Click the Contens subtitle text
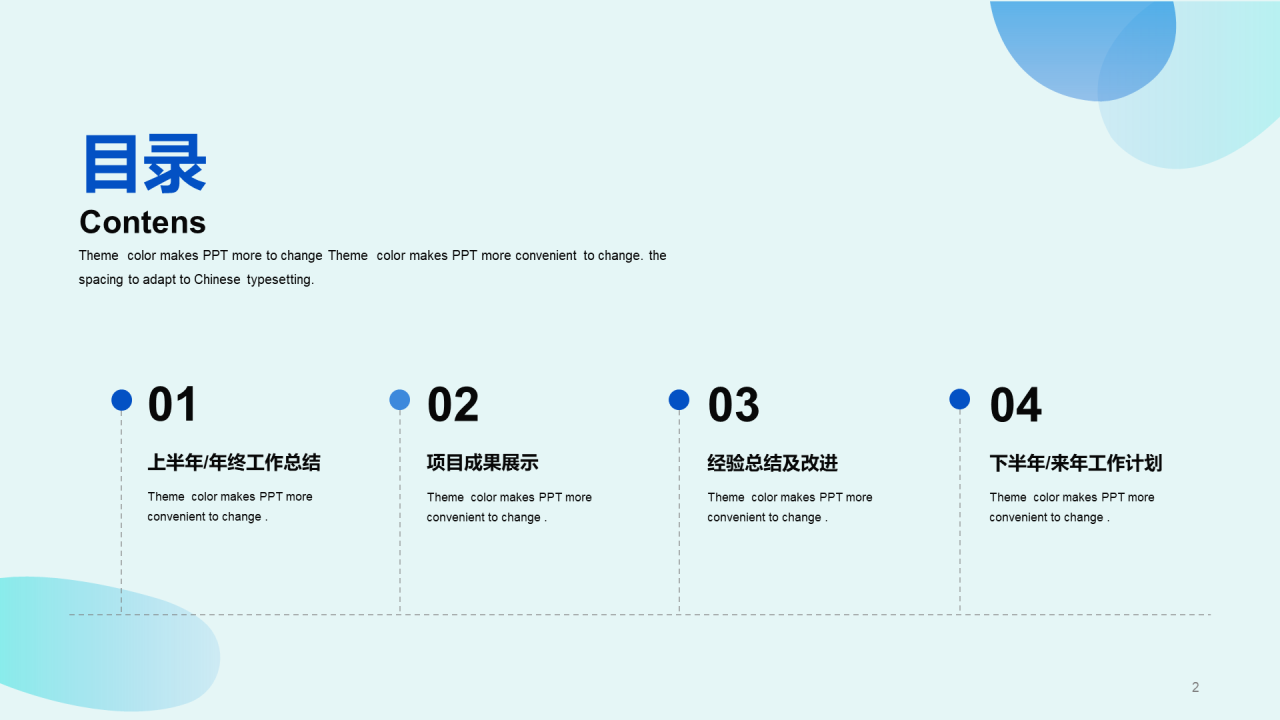The image size is (1280, 720). tap(142, 222)
